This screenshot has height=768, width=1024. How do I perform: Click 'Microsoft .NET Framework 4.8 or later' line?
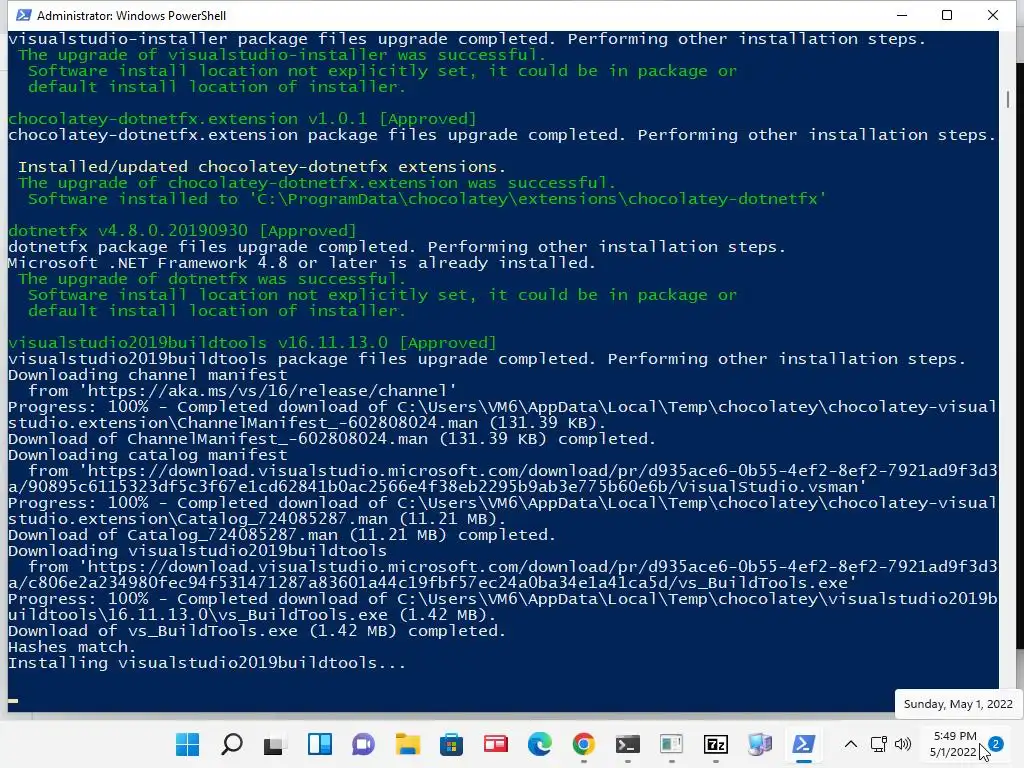[302, 263]
